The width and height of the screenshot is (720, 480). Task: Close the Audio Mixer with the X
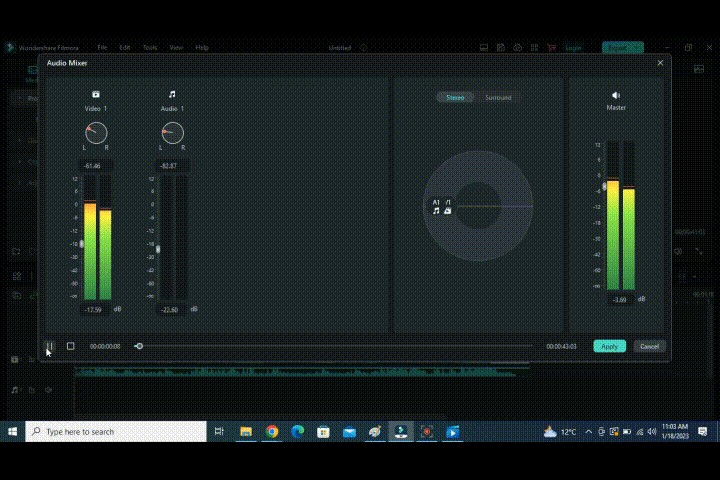click(x=660, y=63)
